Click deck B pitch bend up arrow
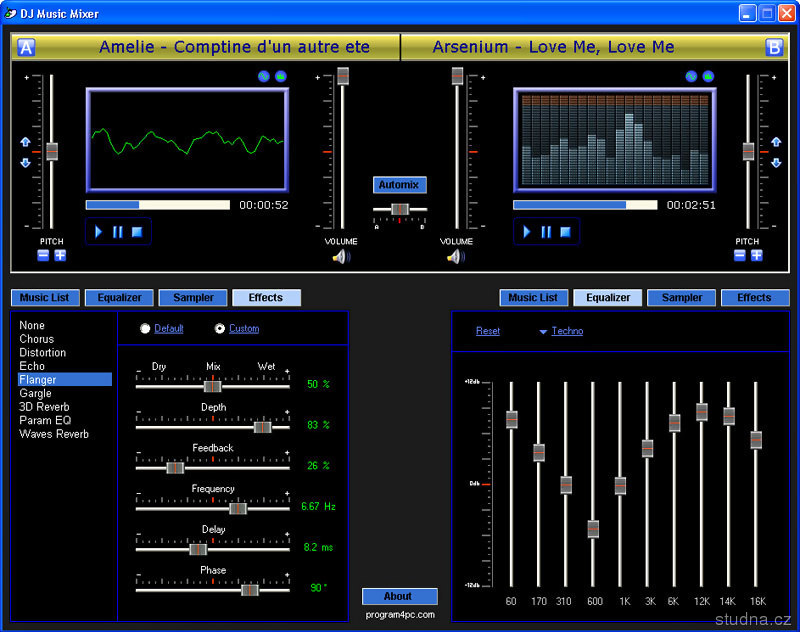The image size is (800, 632). (x=776, y=142)
